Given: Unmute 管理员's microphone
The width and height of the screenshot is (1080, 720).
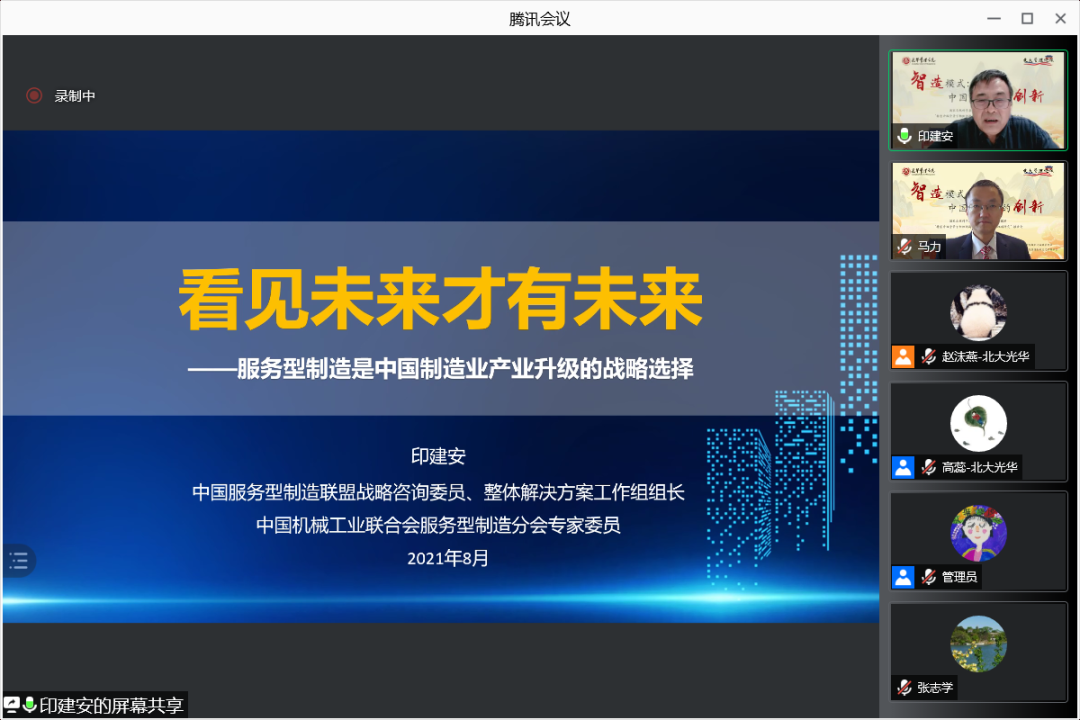Looking at the screenshot, I should [x=928, y=577].
